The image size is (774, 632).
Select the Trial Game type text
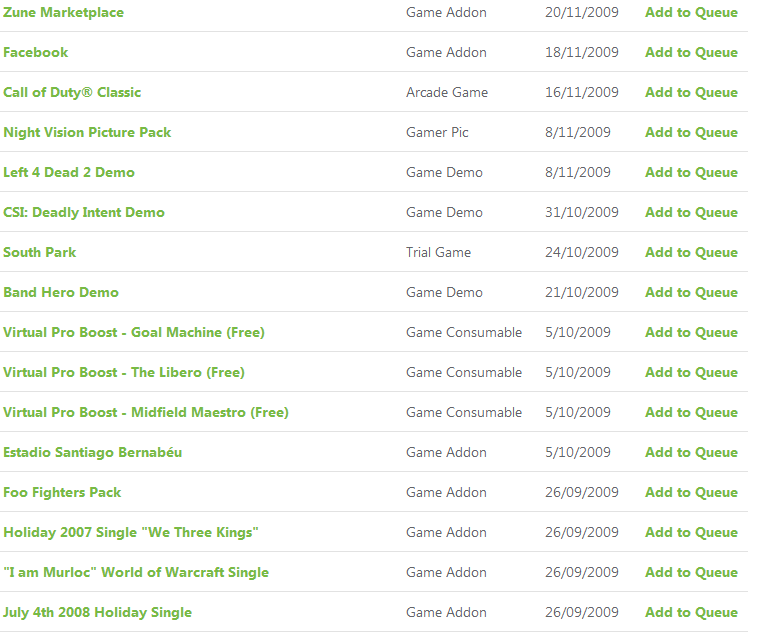438,252
